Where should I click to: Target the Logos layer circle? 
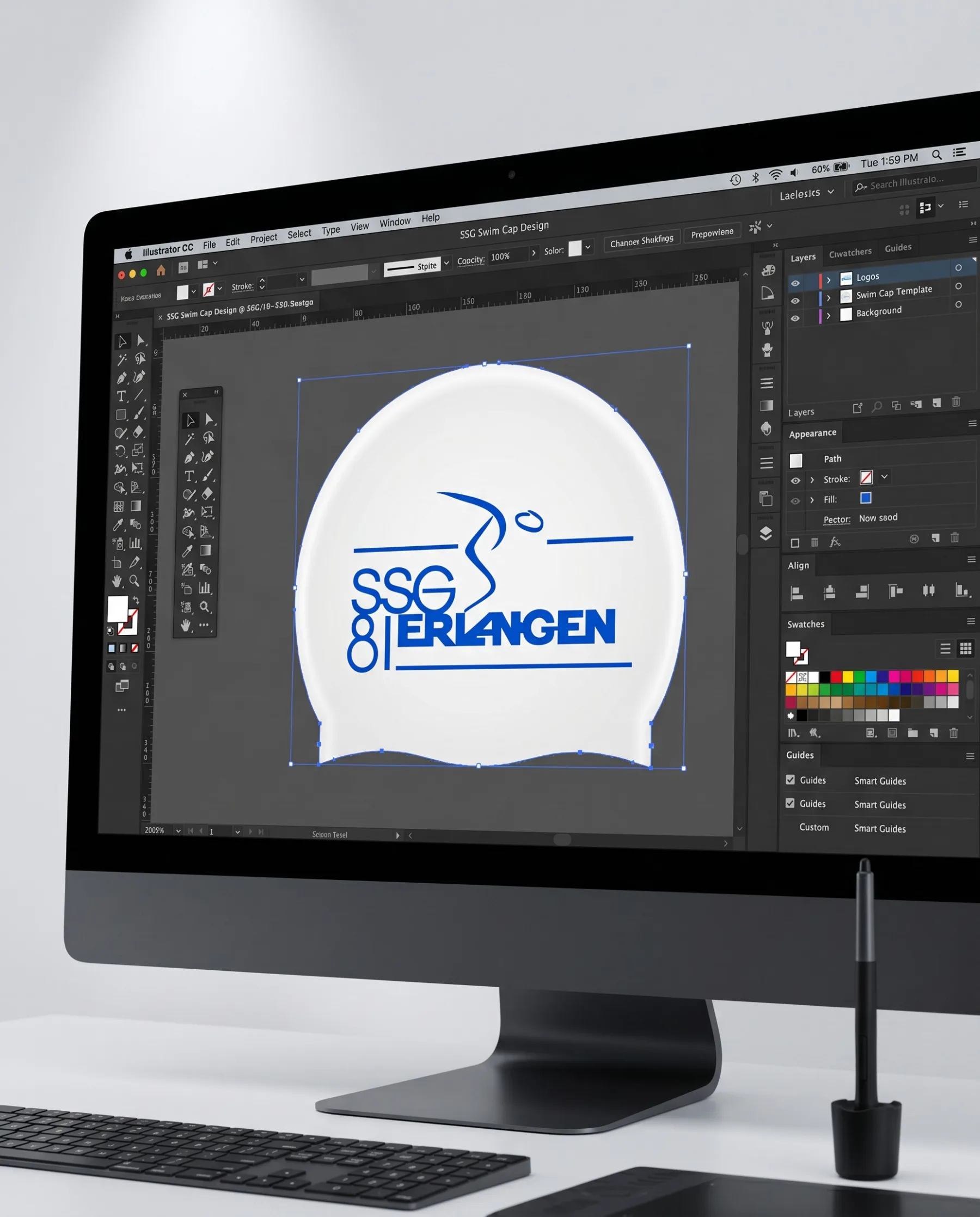(958, 267)
